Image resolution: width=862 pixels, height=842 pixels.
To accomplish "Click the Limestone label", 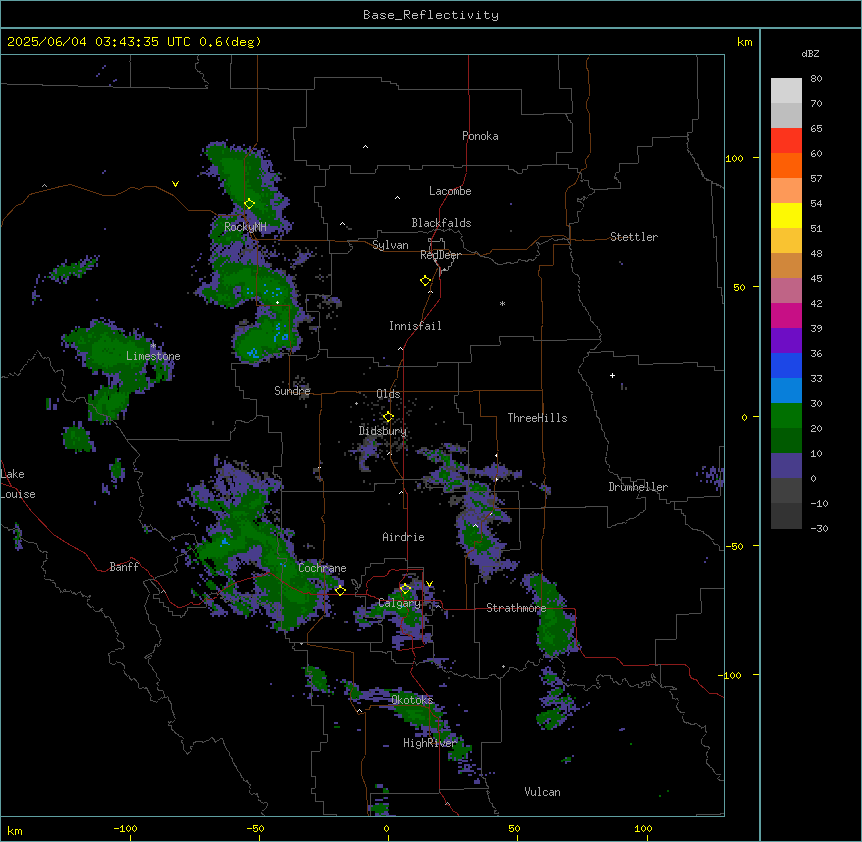I will click(x=153, y=356).
